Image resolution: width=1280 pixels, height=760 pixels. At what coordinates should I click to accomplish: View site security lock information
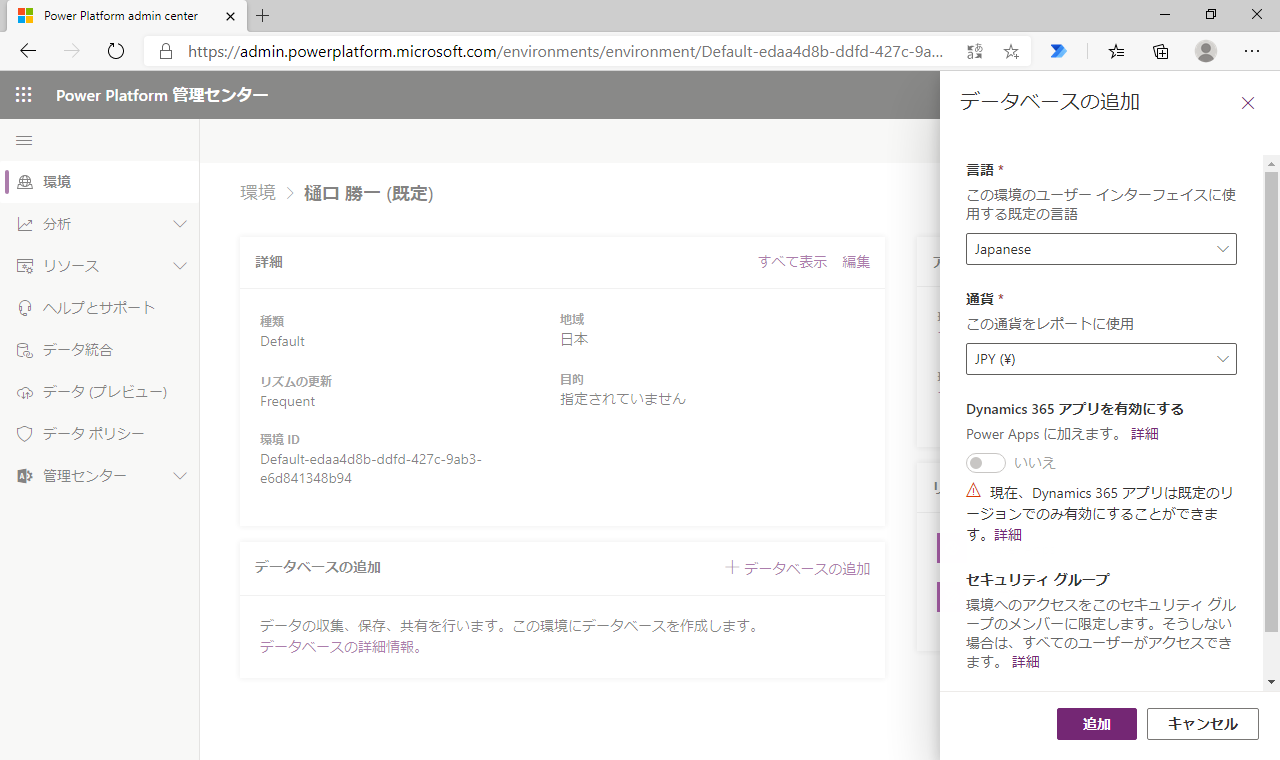[166, 51]
